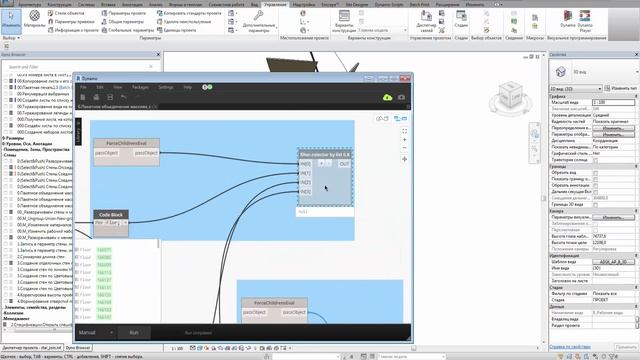This screenshot has width=640, height=360.
Task: Toggle Обрезать вид checkbox
Action: coord(596,173)
